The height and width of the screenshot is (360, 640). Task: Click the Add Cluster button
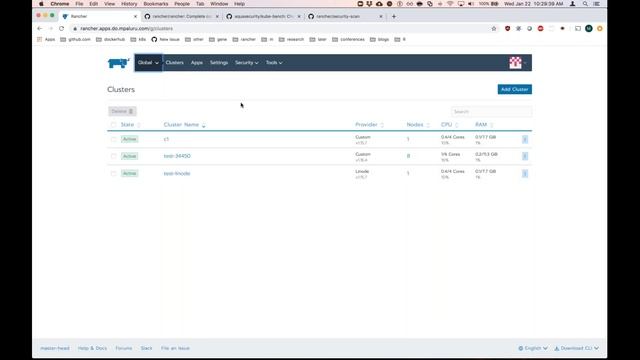pos(514,89)
